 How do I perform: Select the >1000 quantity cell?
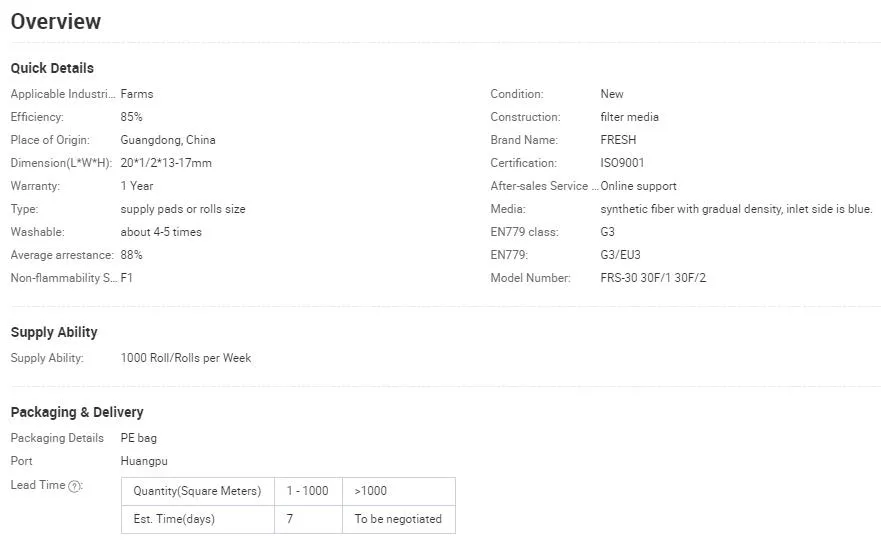click(x=371, y=491)
